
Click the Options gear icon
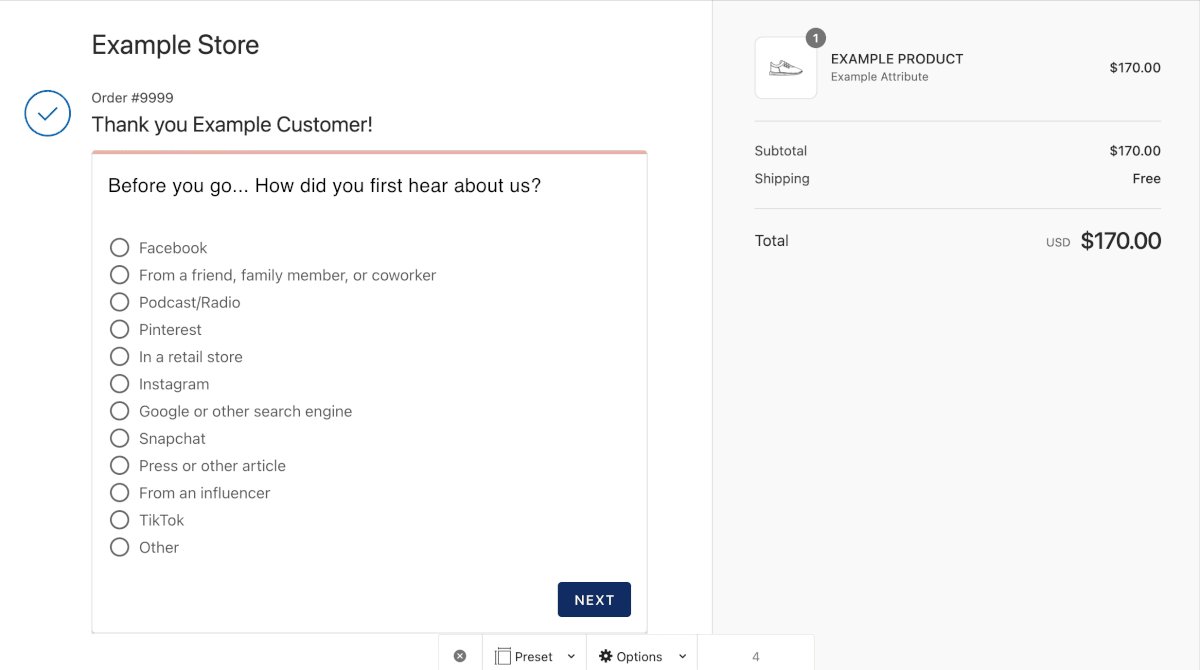tap(605, 656)
